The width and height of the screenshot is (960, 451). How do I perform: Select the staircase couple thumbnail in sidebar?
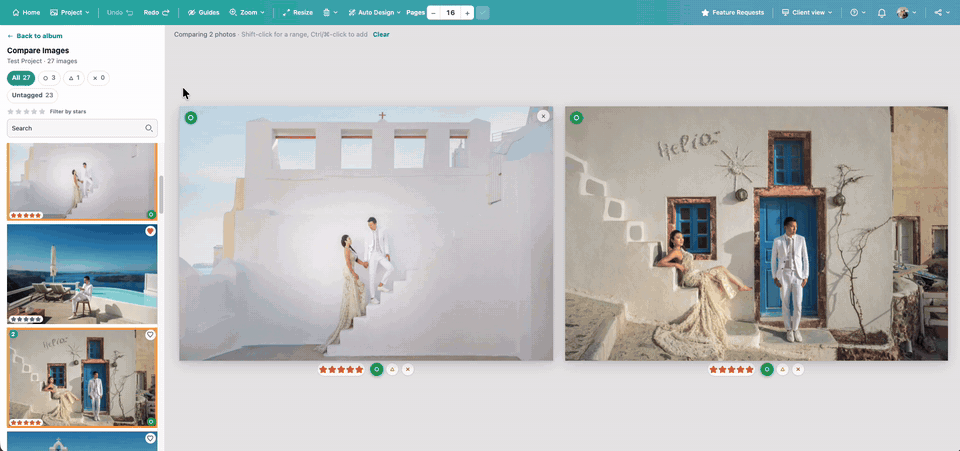pos(82,181)
